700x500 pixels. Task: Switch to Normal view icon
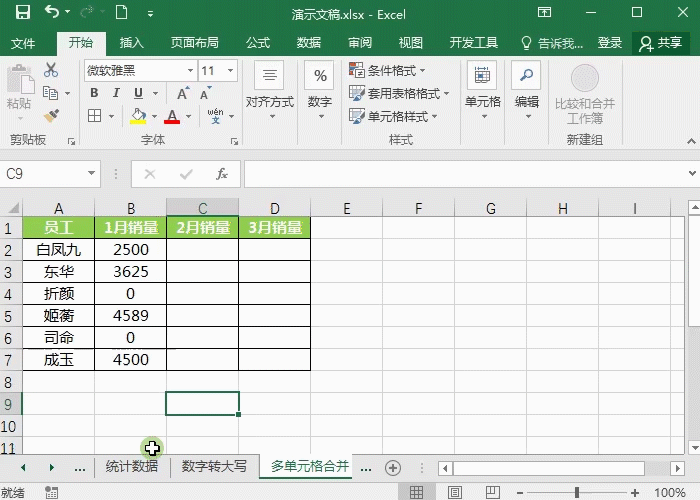tap(417, 492)
